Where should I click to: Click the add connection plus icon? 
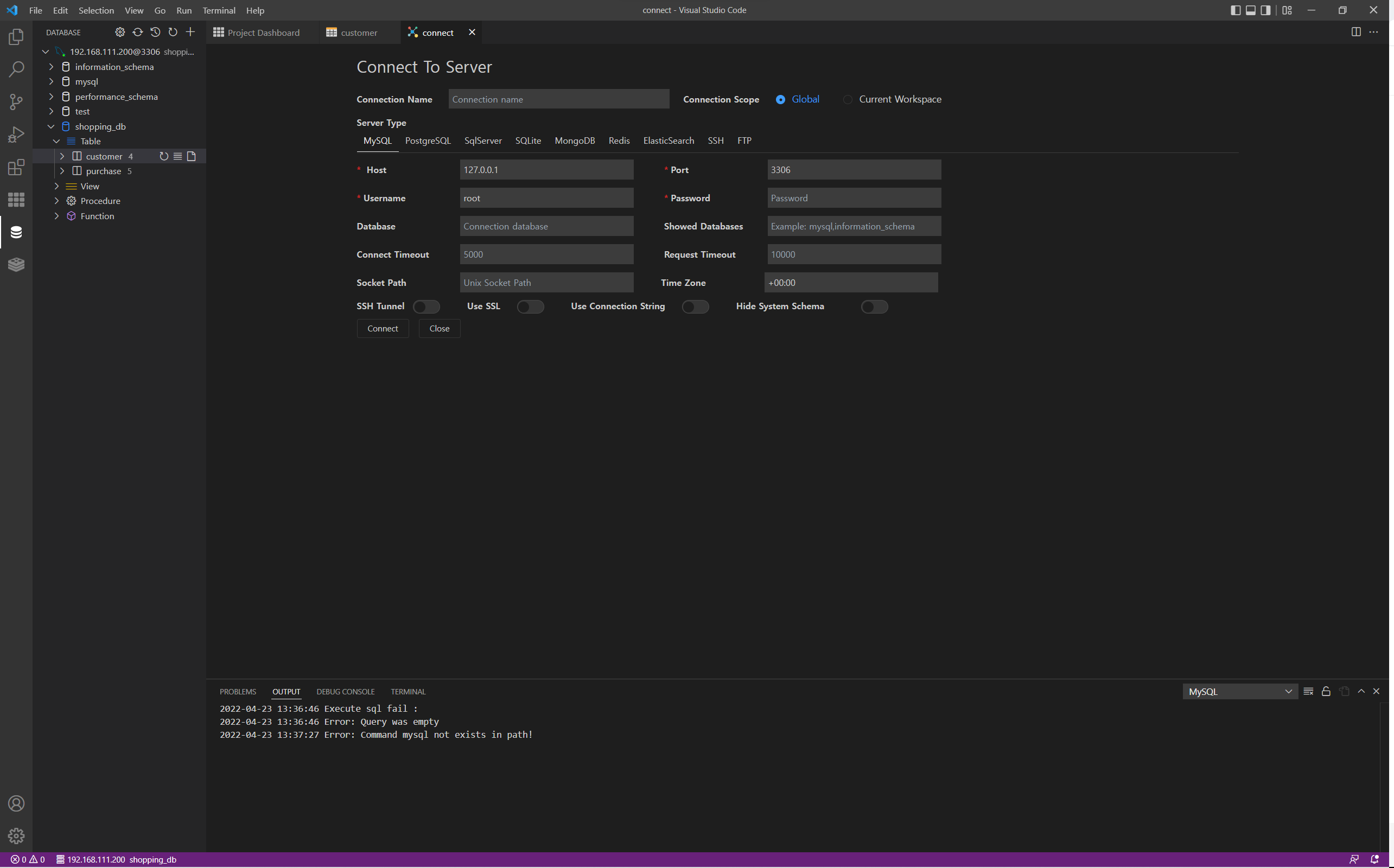click(190, 32)
